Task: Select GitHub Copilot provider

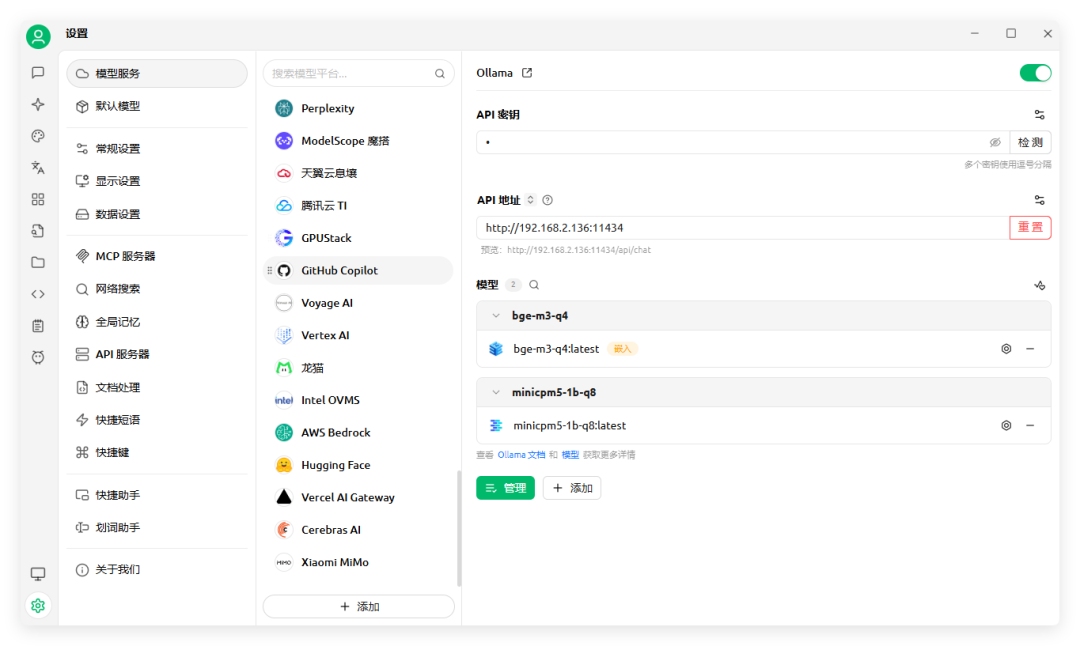Action: click(358, 271)
